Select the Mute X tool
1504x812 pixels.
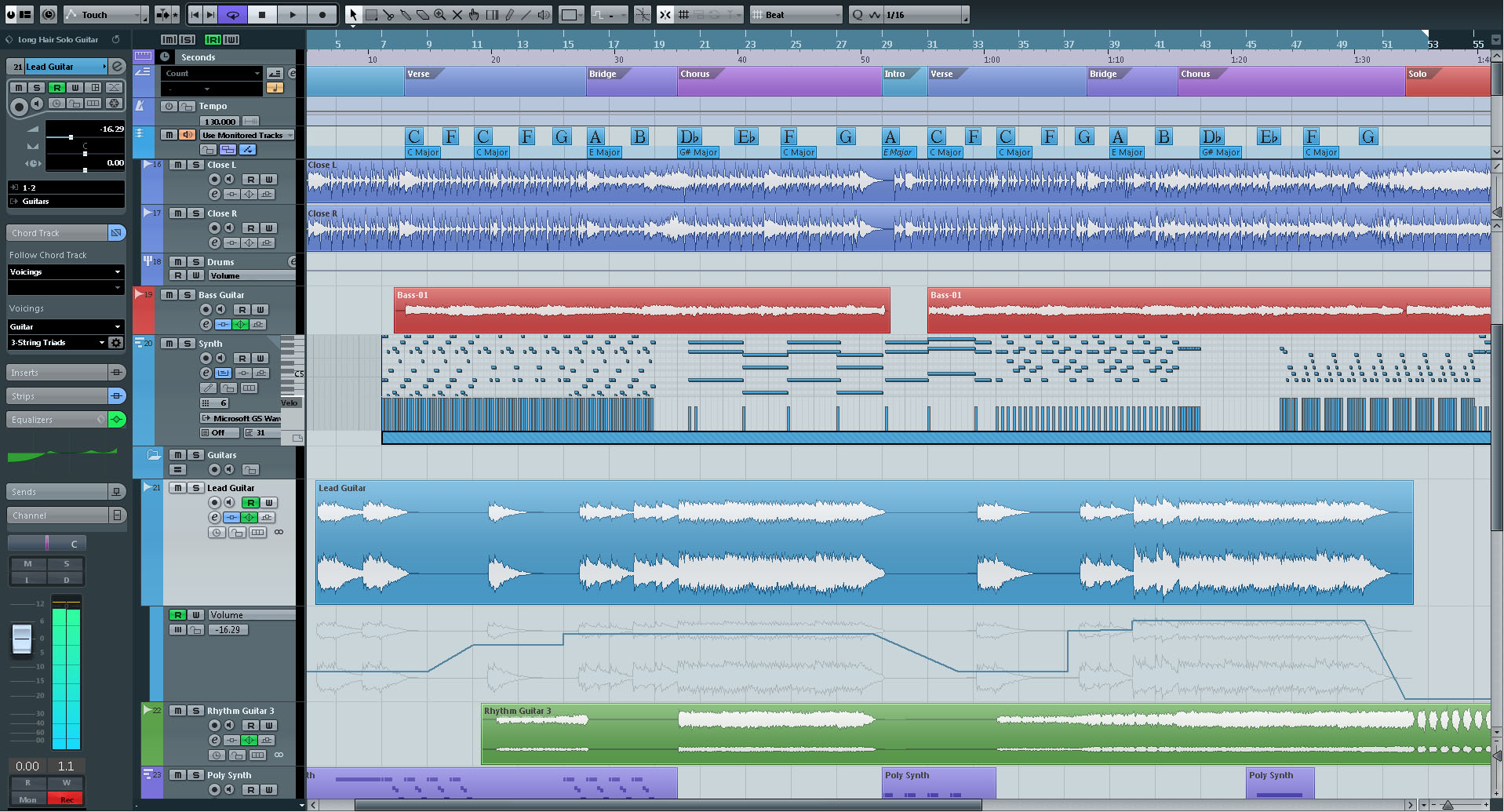(x=457, y=15)
